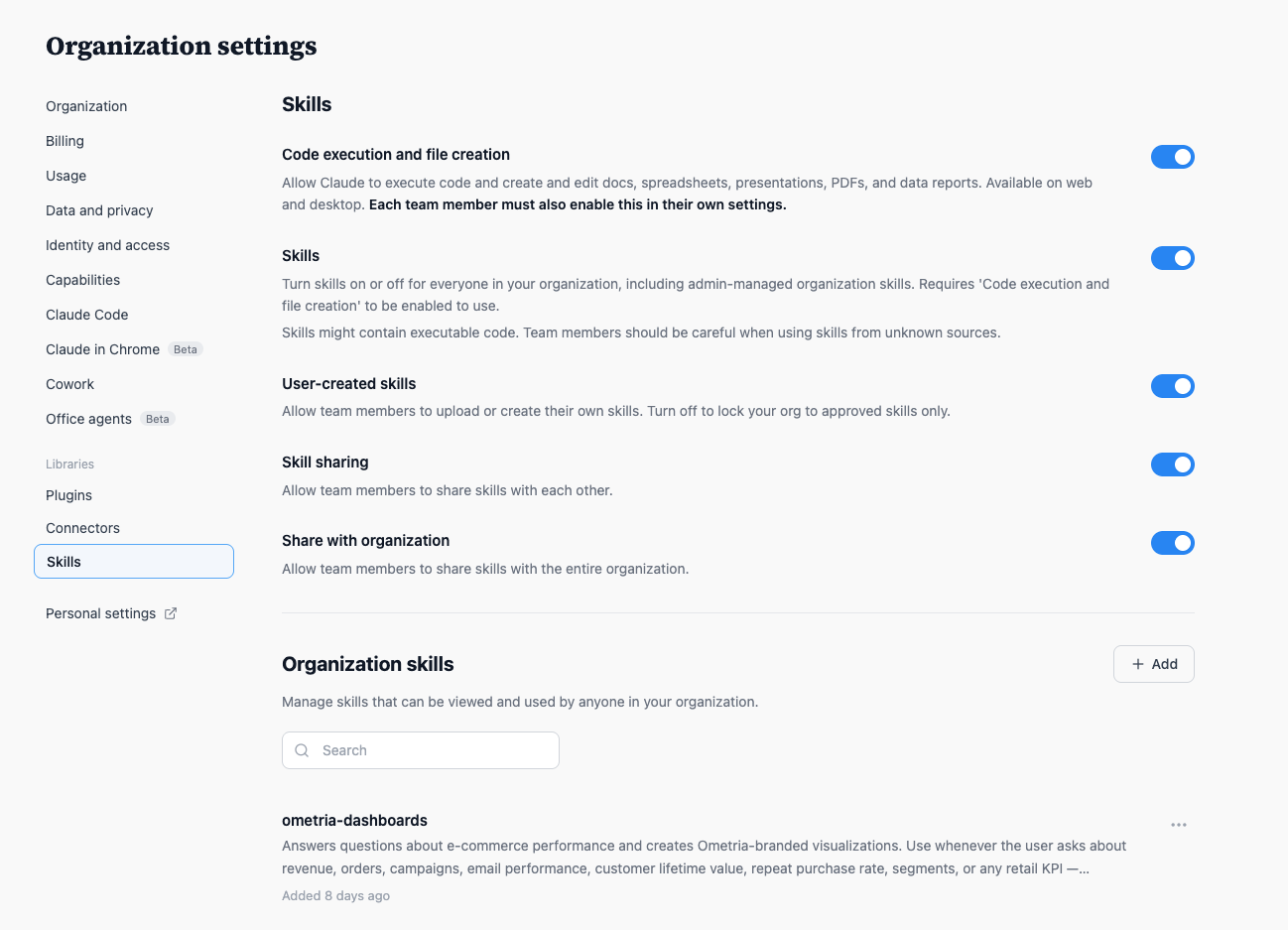
Task: Switch off Share with organization toggle
Action: 1173,543
